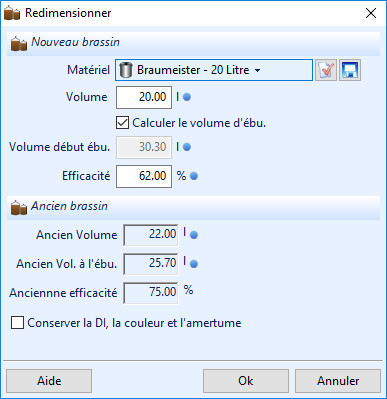Click the dropdown arrow after 20 Litre
The height and width of the screenshot is (399, 387).
tap(257, 71)
